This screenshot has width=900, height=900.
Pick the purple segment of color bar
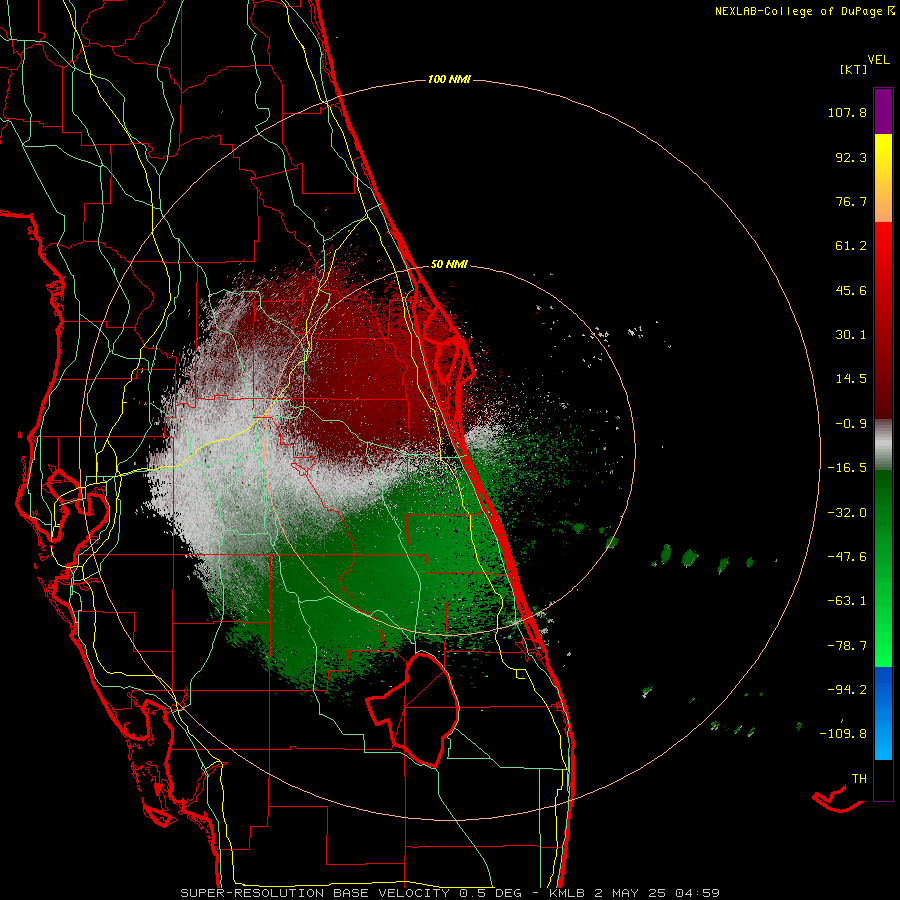(x=883, y=111)
